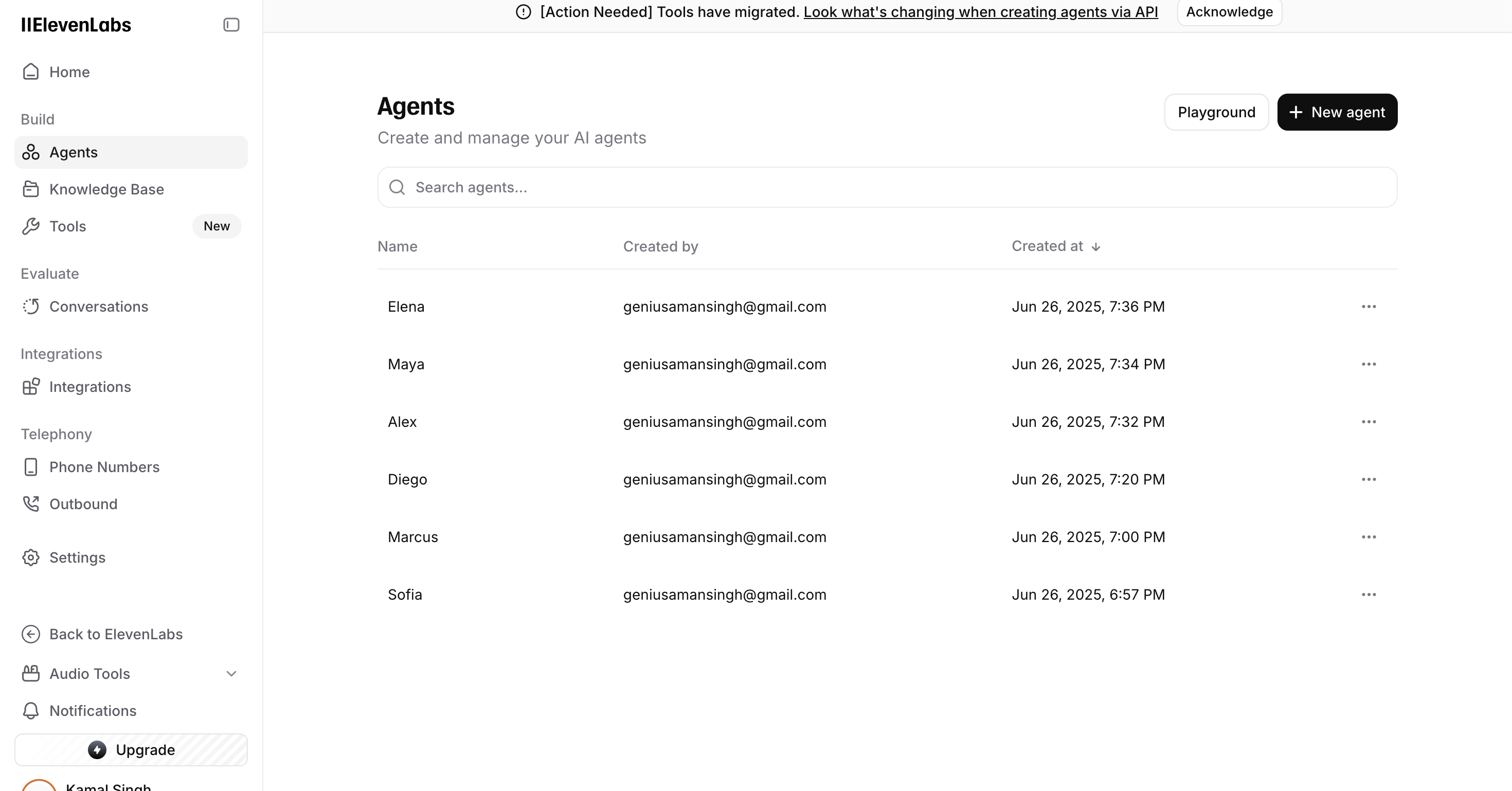The width and height of the screenshot is (1512, 791).
Task: Select Agents in the sidebar
Action: point(74,152)
